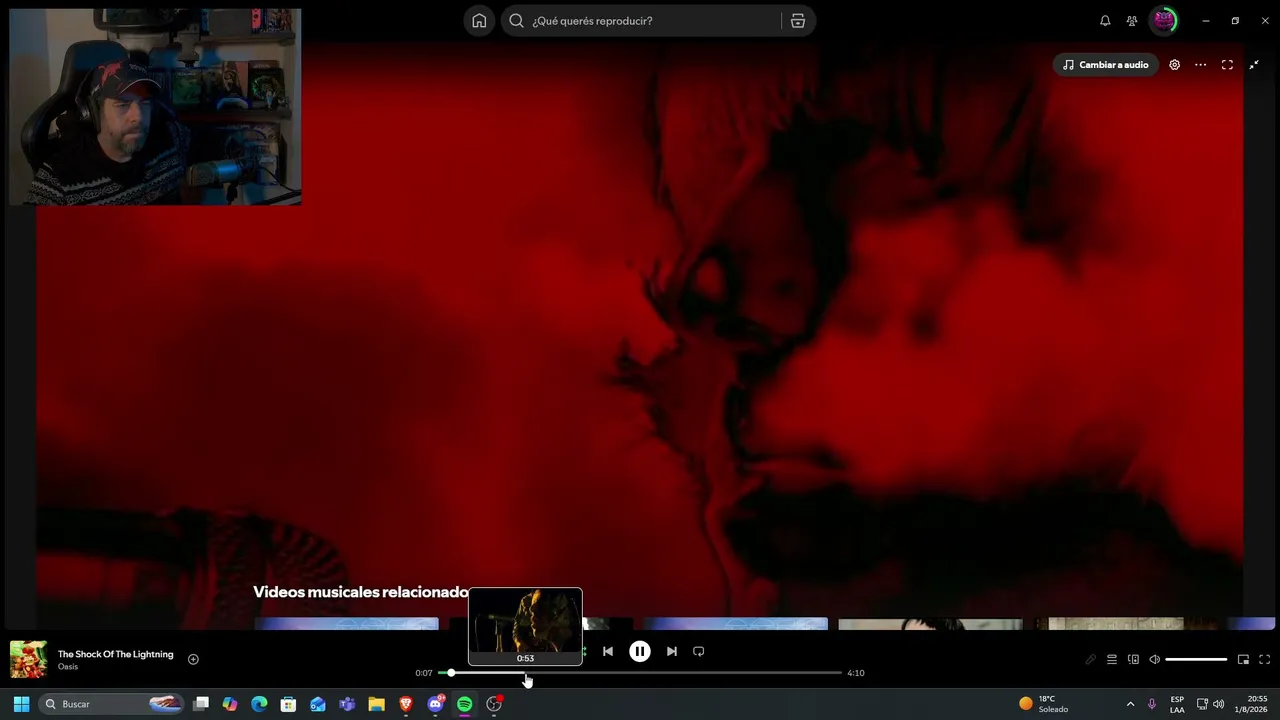The height and width of the screenshot is (720, 1280).
Task: Toggle the repeat button
Action: [699, 651]
